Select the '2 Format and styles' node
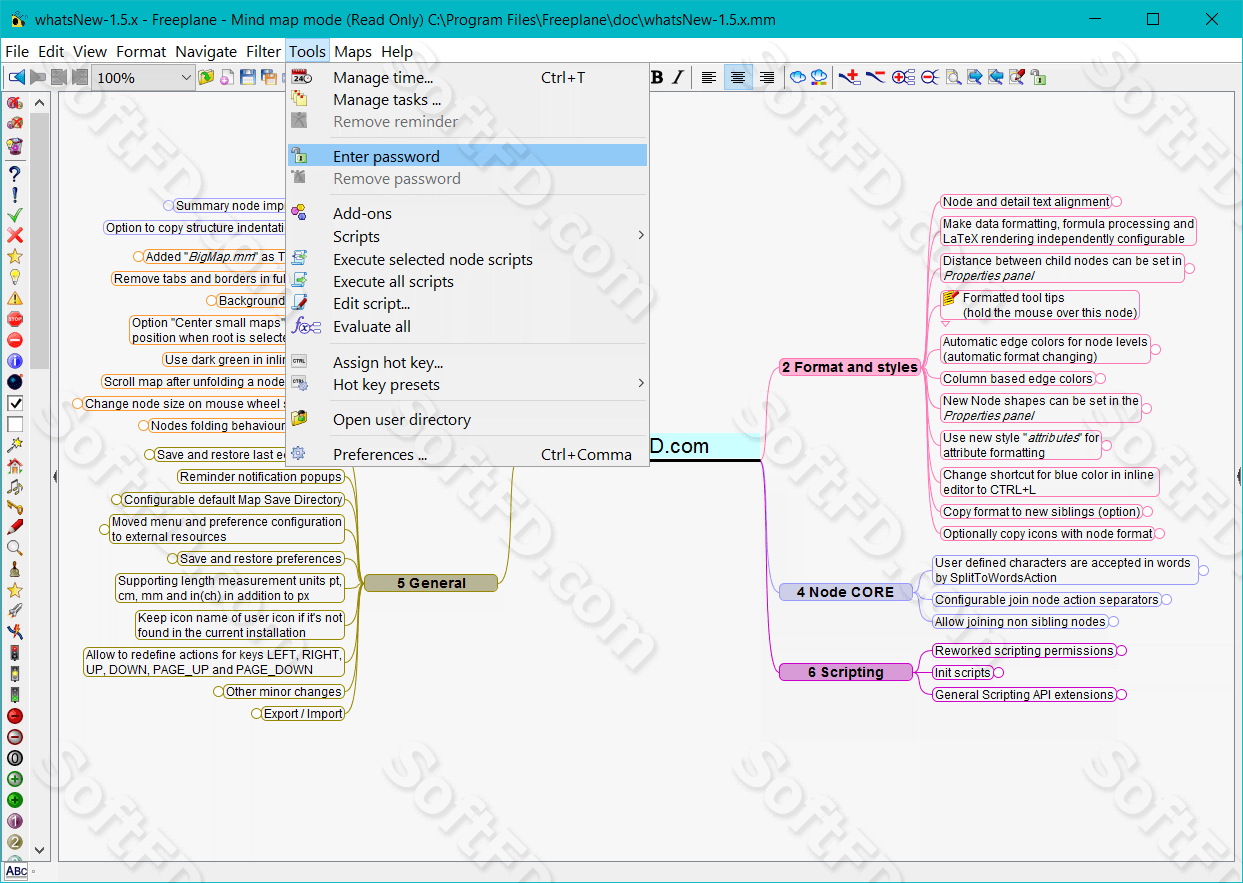This screenshot has height=883, width=1243. pyautogui.click(x=849, y=367)
